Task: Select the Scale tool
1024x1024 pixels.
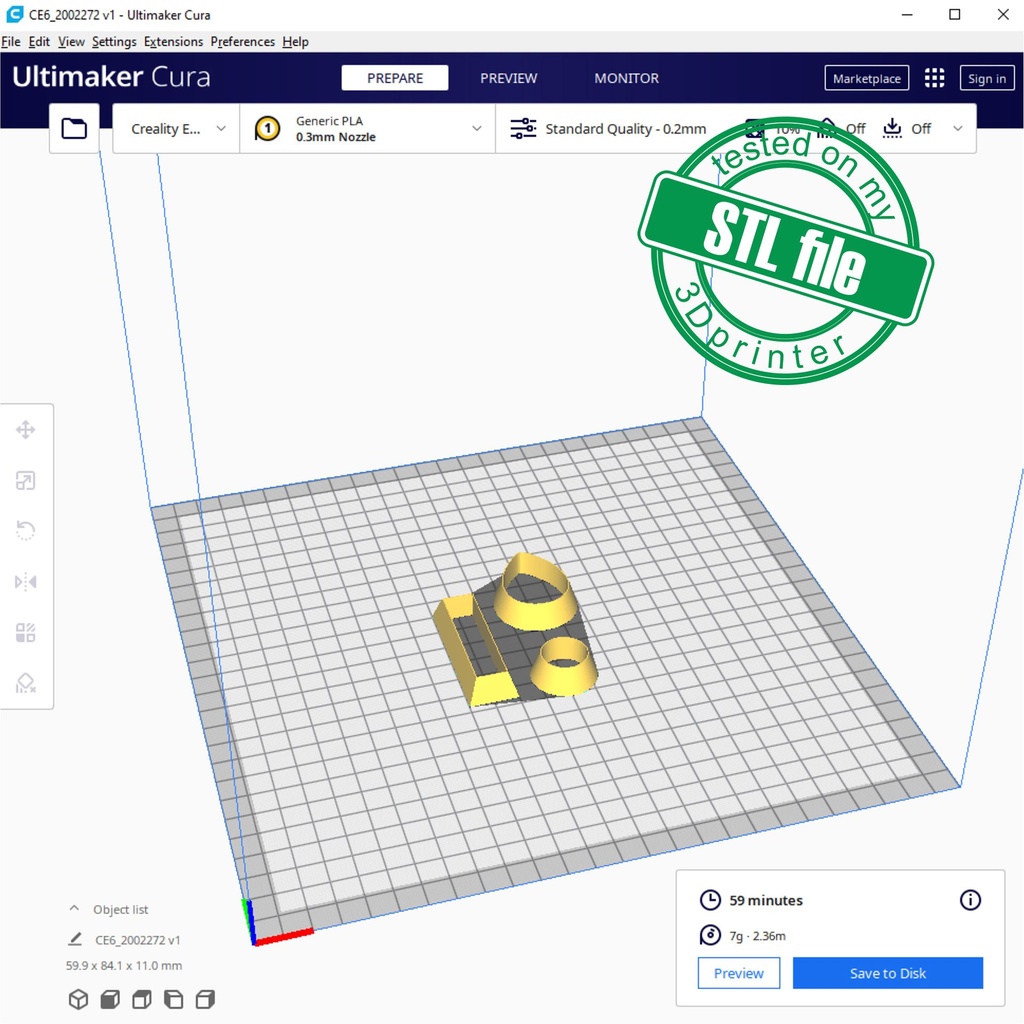Action: pos(26,480)
